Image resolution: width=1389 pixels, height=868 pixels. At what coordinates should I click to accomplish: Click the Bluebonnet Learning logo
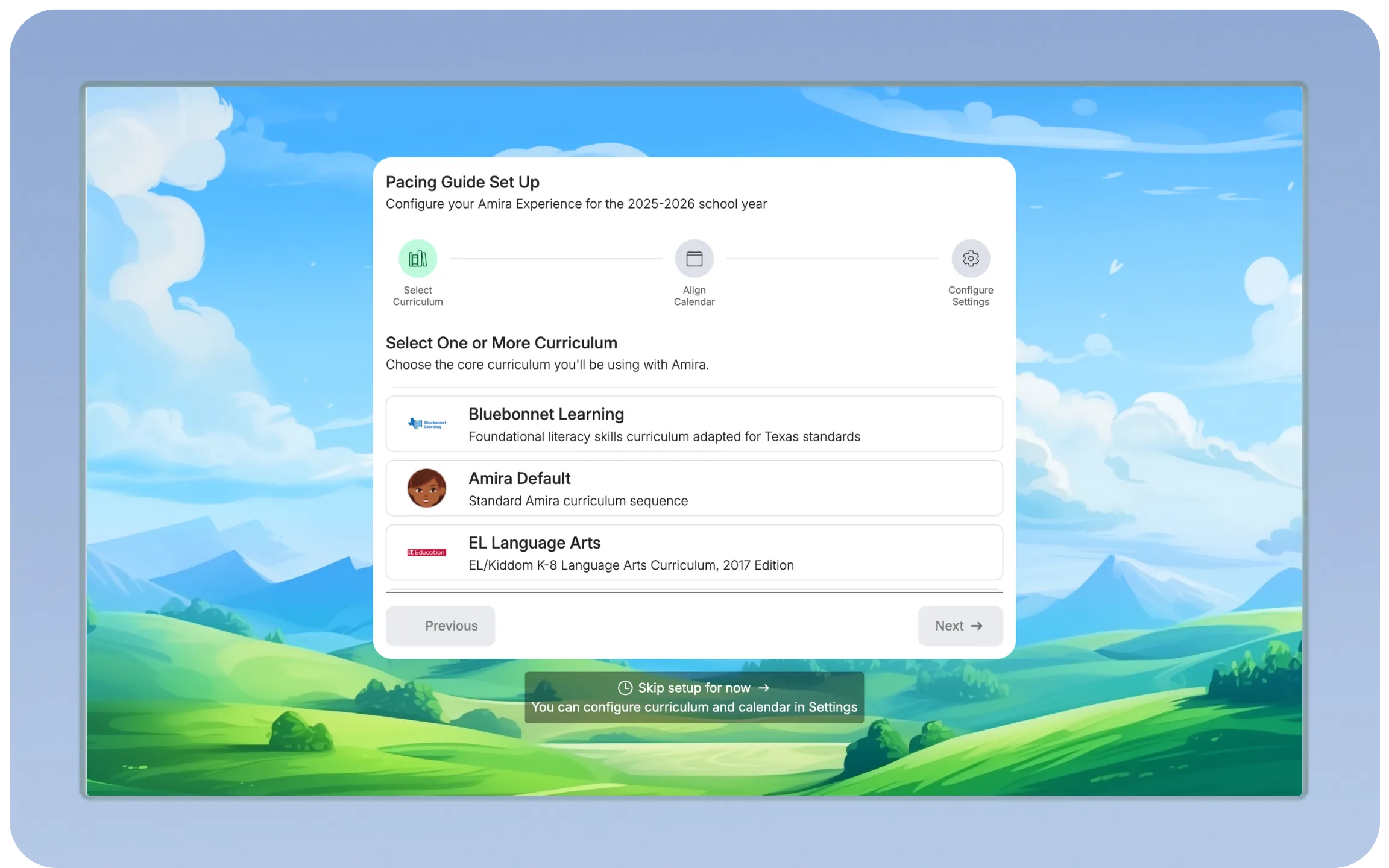[x=427, y=424]
